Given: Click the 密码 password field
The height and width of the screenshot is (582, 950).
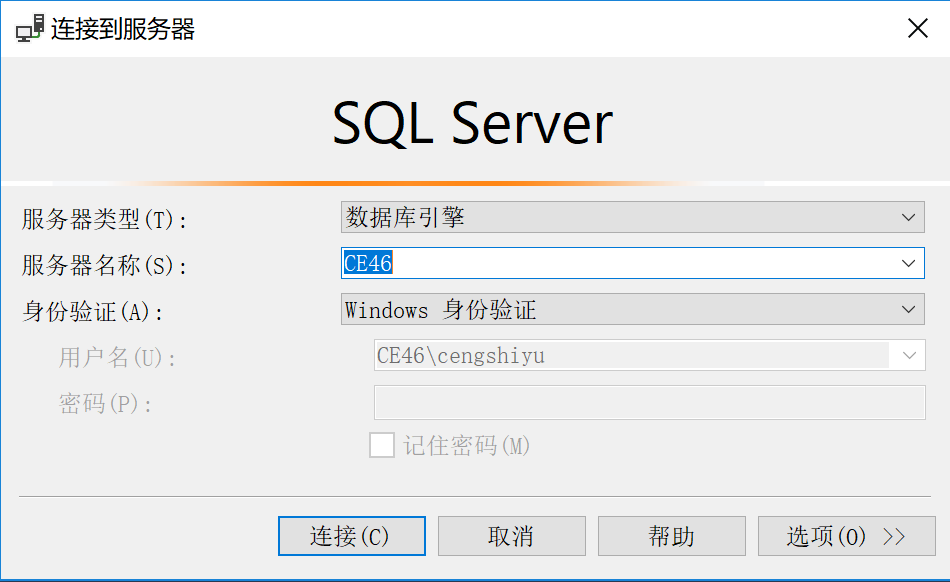Looking at the screenshot, I should (649, 402).
